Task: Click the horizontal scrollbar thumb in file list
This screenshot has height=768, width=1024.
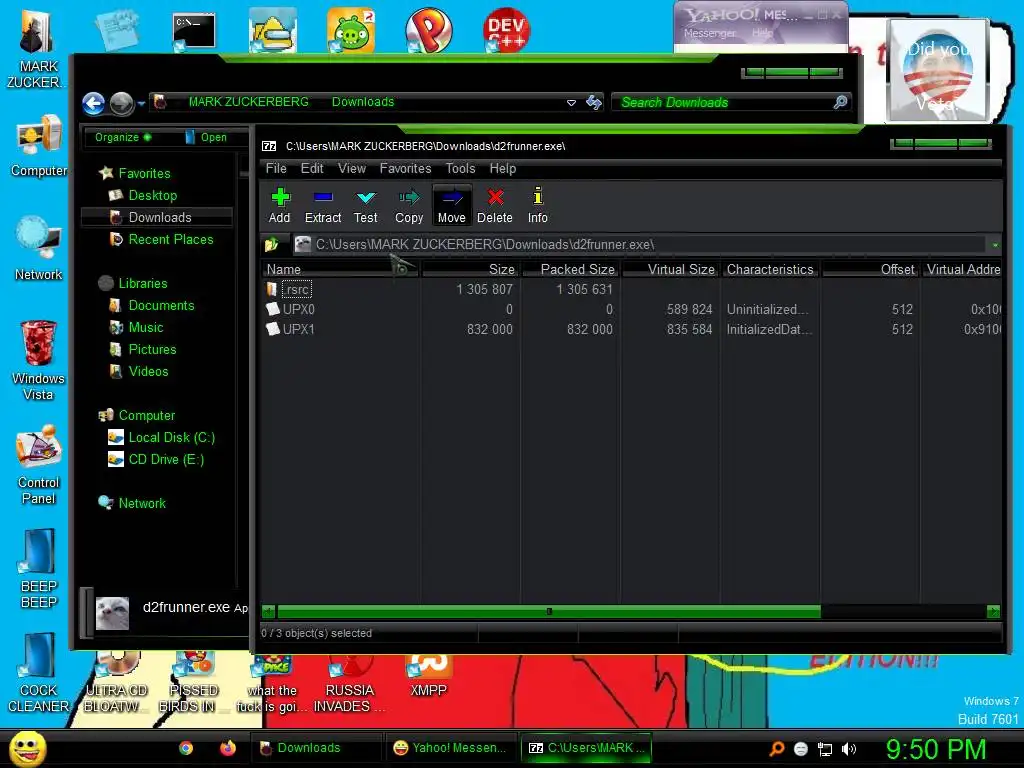Action: (549, 612)
